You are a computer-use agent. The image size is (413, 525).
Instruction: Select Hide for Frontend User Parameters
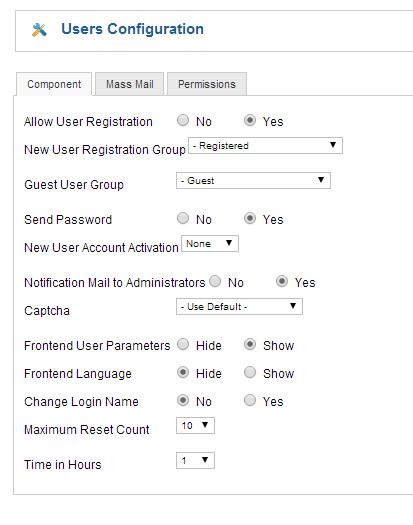pos(183,345)
